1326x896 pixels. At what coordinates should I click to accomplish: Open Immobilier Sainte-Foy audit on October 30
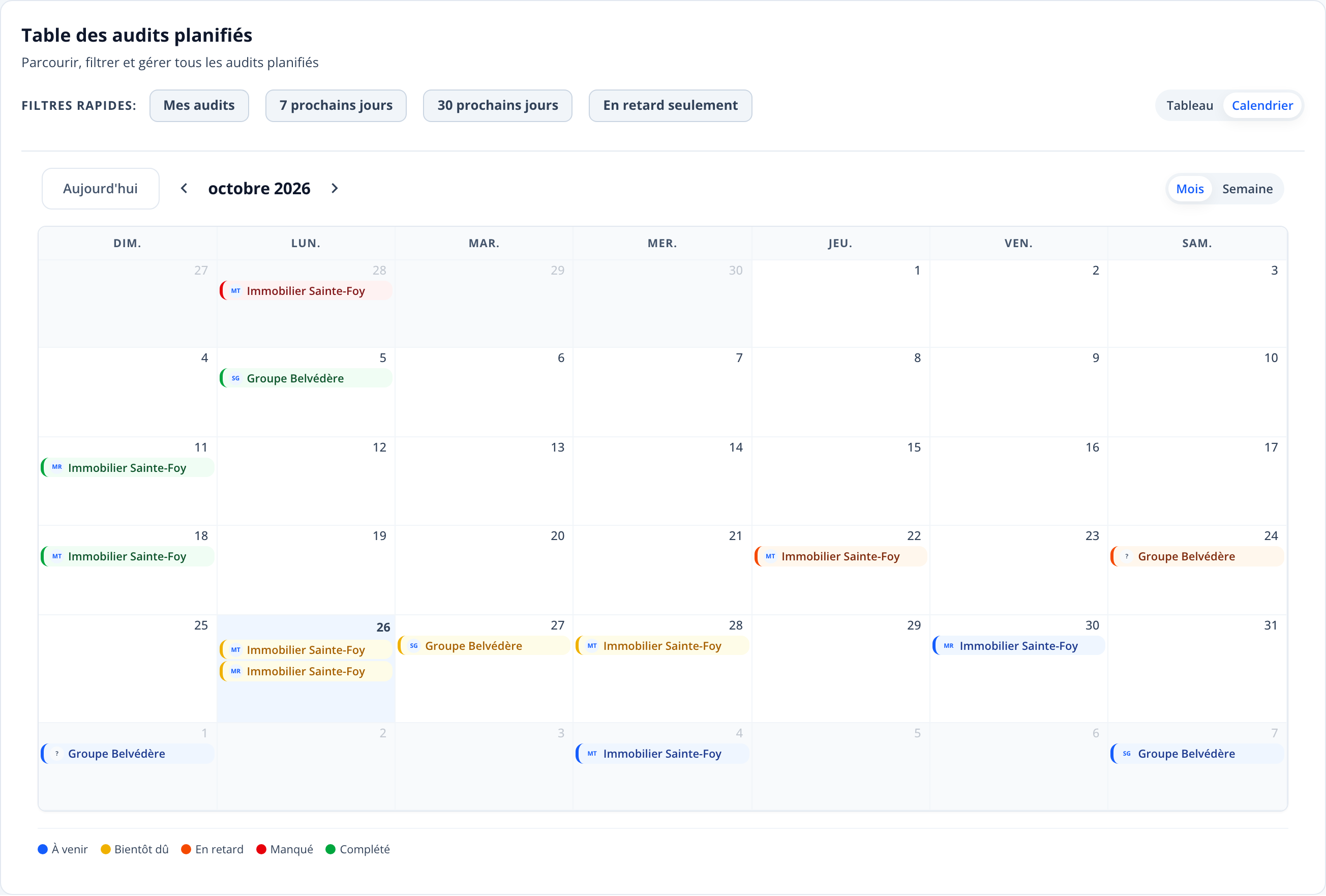coord(1018,646)
